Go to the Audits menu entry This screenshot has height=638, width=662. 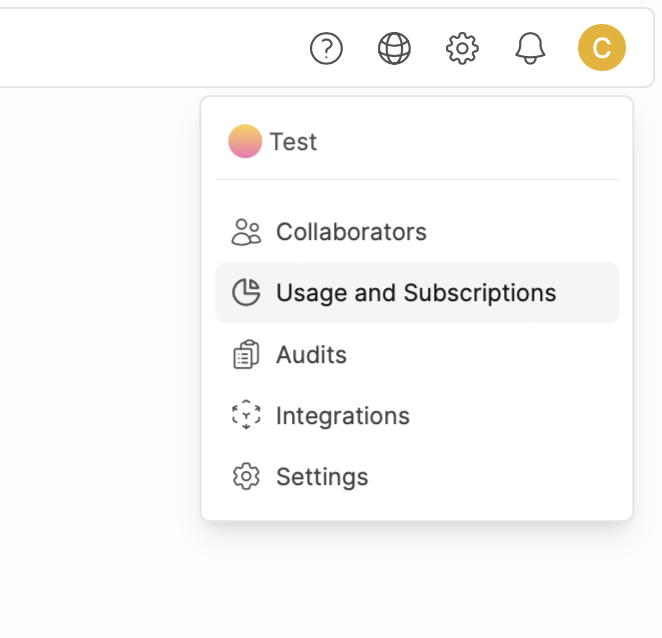[311, 355]
